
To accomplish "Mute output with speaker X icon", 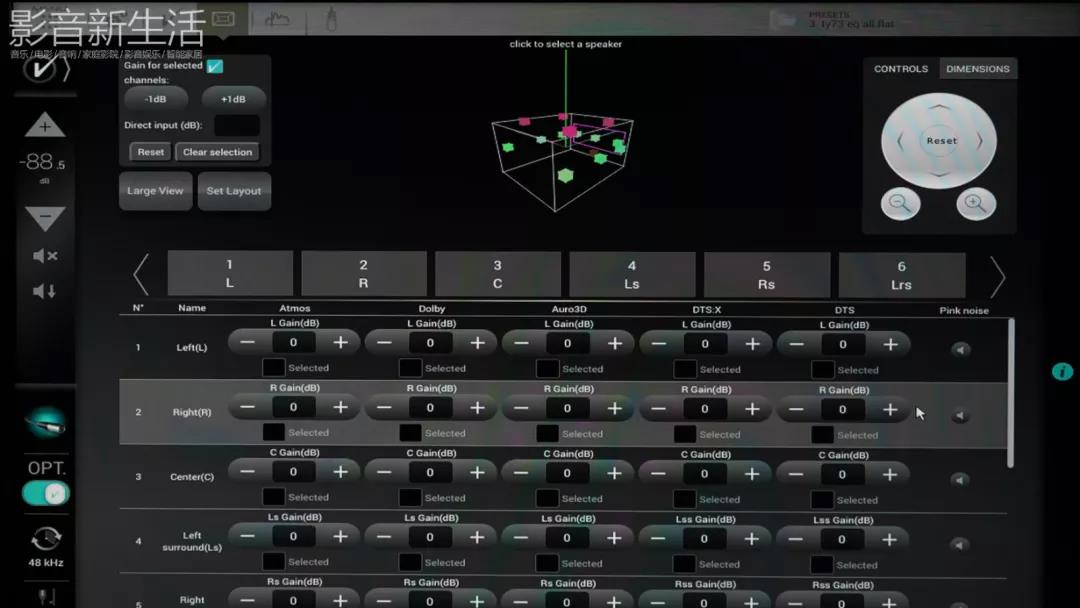I will point(45,256).
